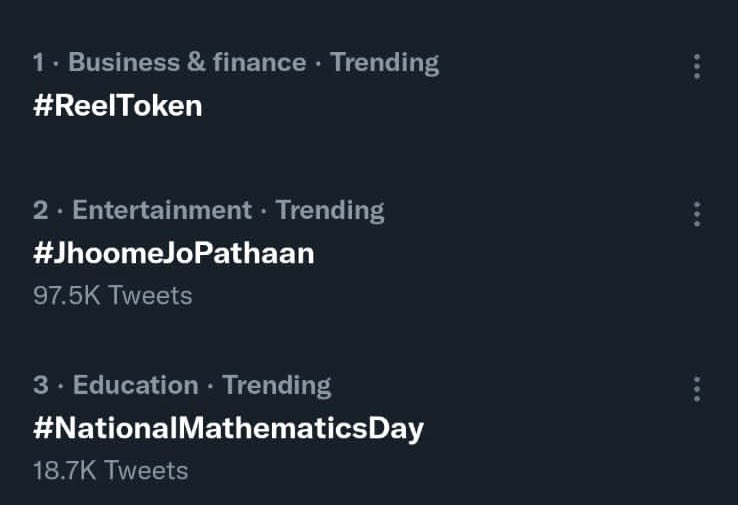
Task: Open more options for #NationalMathematicsDay trend
Action: (x=697, y=389)
